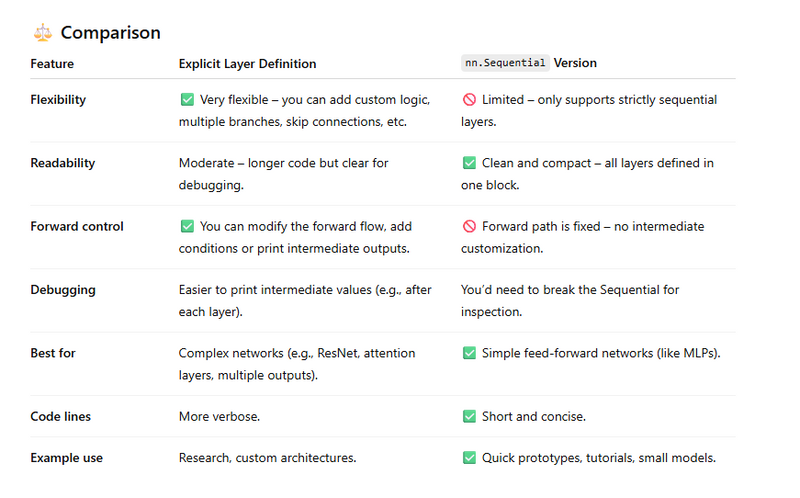Click the nn.Sequential code label in header
Viewport: 800px width, 498px height.
coord(505,63)
